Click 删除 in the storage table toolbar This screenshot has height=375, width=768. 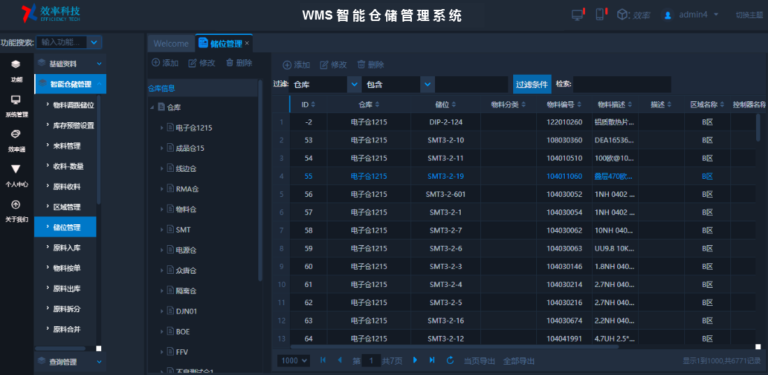pos(370,65)
